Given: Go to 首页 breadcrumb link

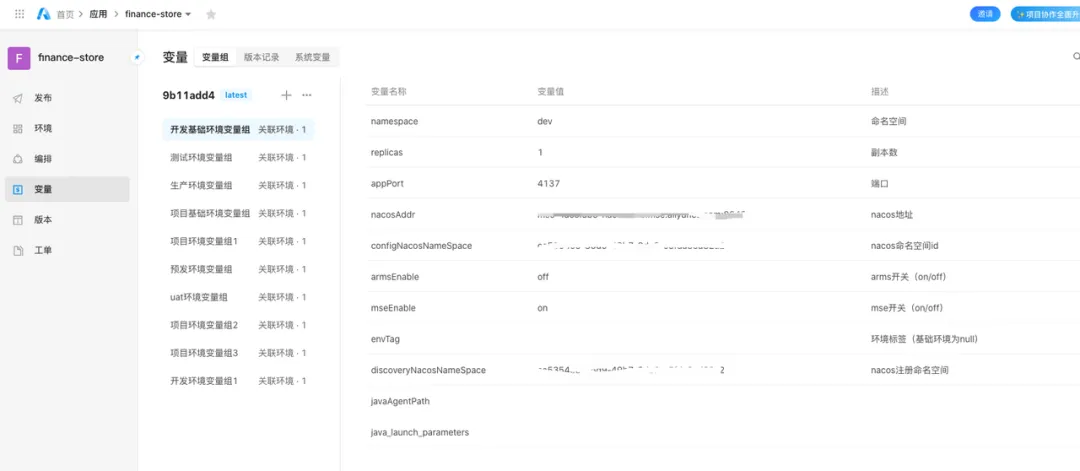Looking at the screenshot, I should pos(65,14).
